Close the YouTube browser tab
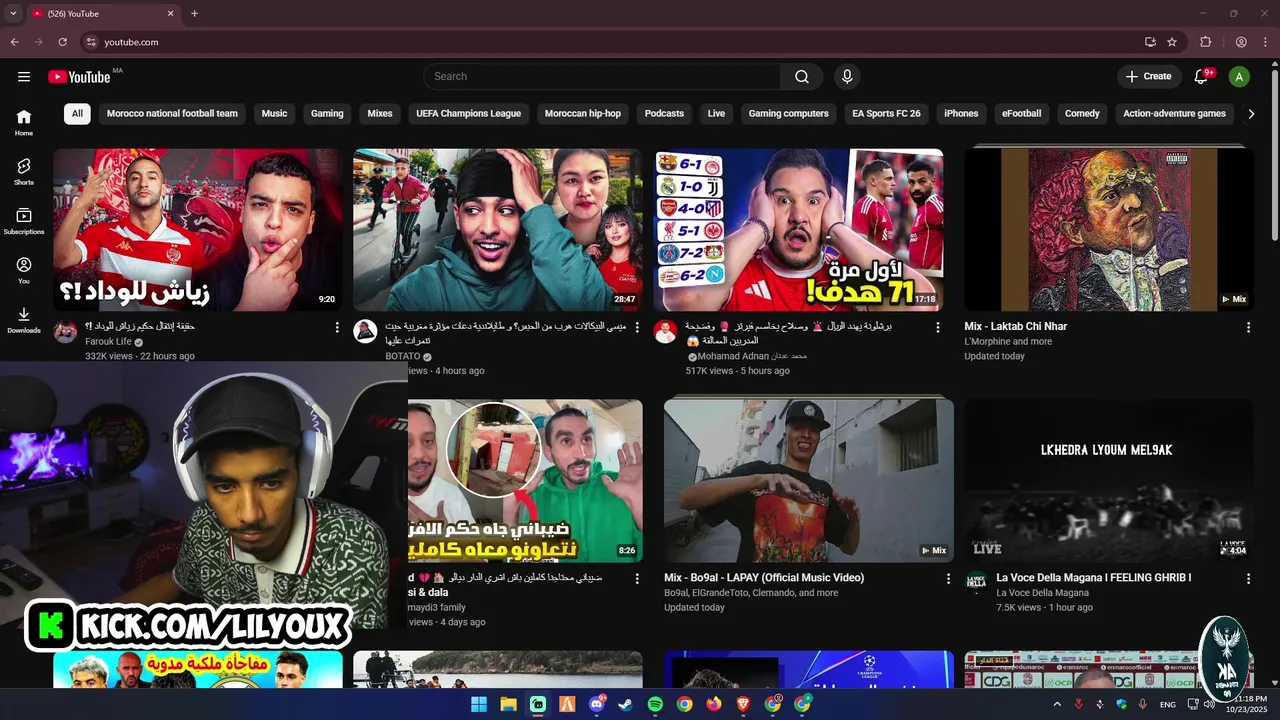This screenshot has width=1280, height=720. pos(170,14)
